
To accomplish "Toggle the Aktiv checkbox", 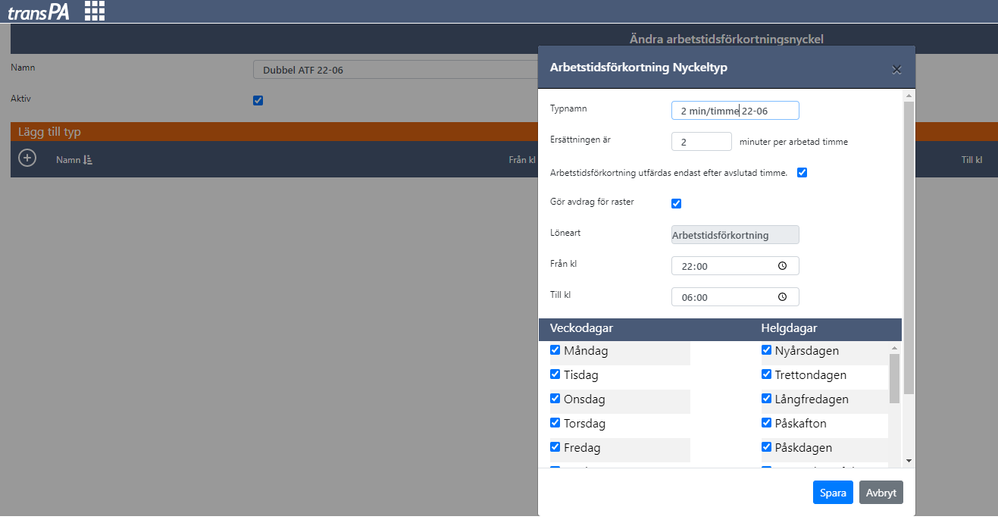I will [x=258, y=100].
